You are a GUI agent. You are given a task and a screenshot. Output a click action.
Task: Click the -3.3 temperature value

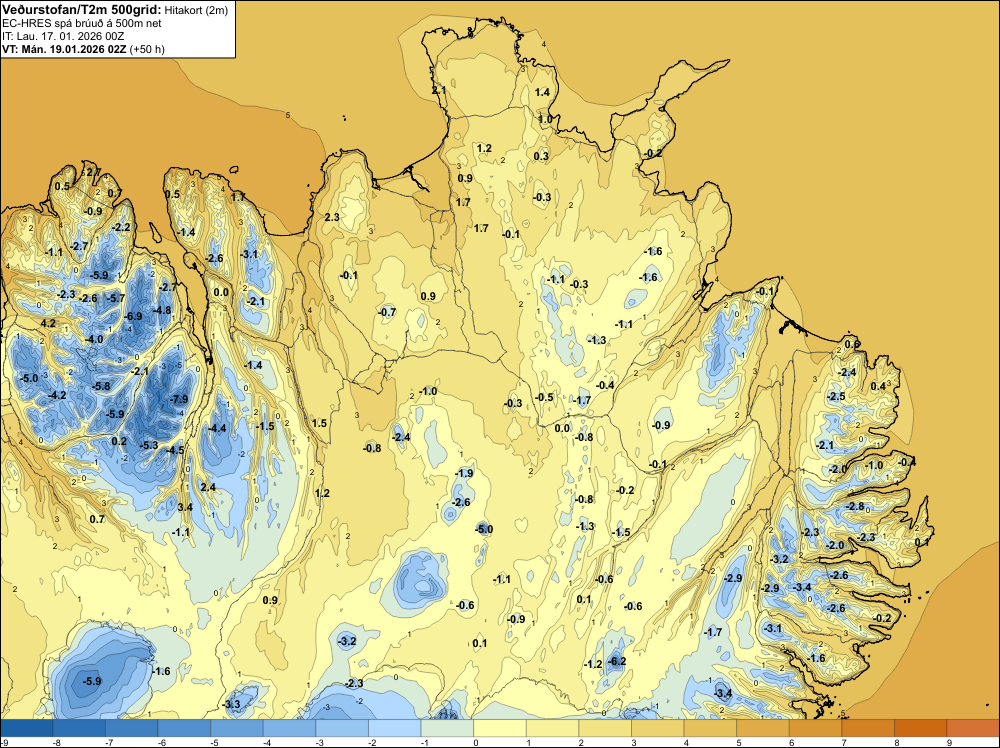click(x=232, y=704)
